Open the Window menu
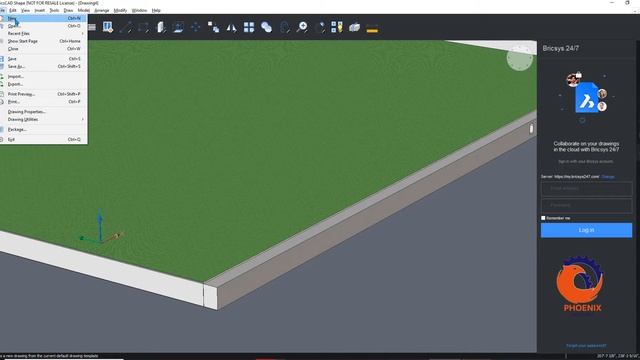 [x=139, y=10]
